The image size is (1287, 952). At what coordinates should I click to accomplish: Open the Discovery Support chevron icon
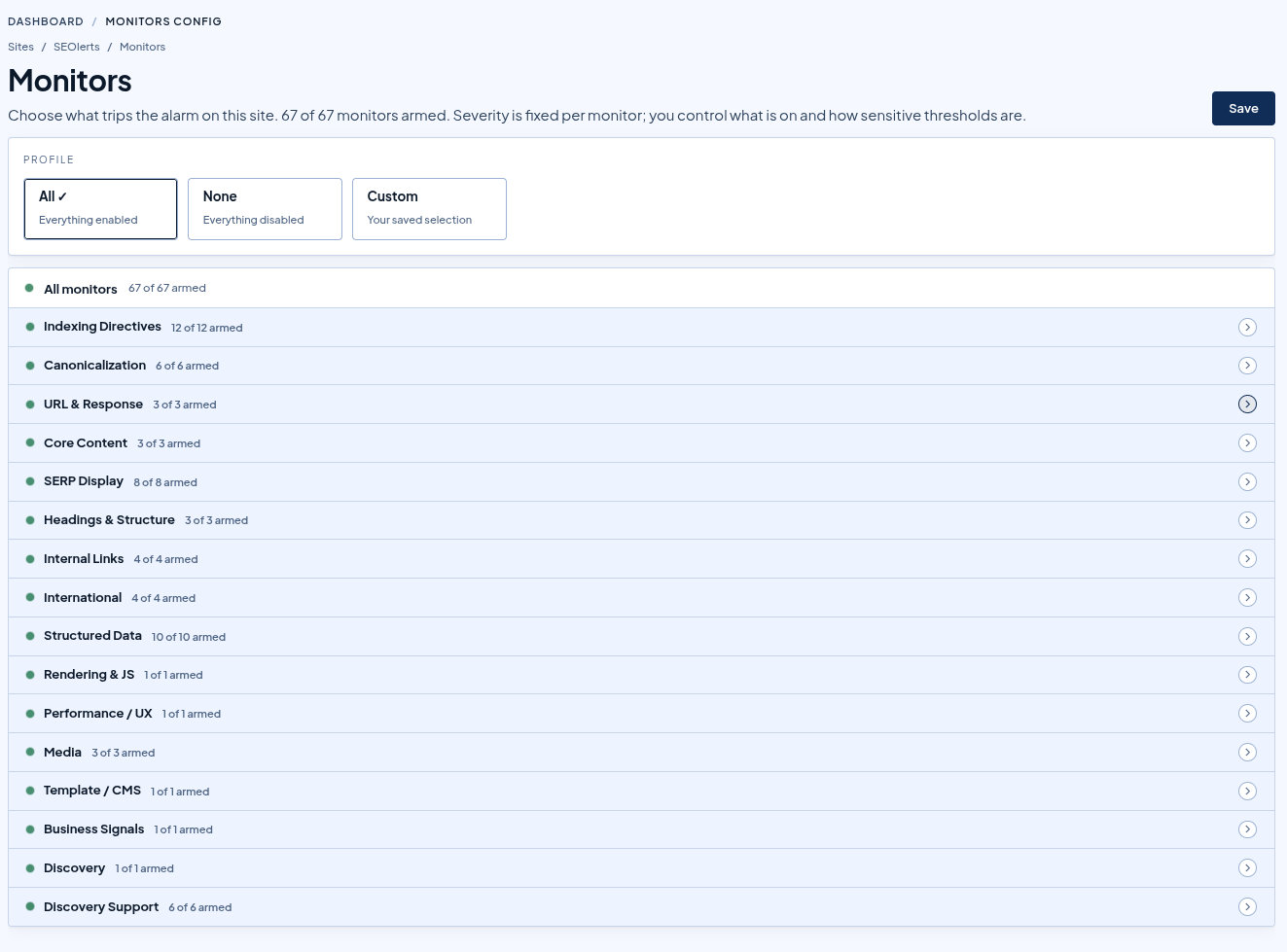coord(1247,907)
